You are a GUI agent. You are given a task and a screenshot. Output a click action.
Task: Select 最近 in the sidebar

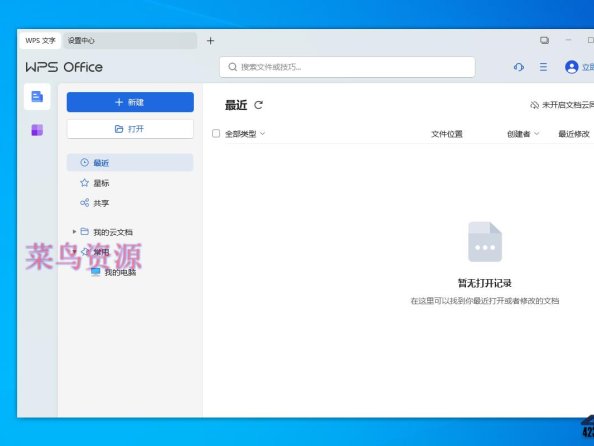[x=130, y=163]
